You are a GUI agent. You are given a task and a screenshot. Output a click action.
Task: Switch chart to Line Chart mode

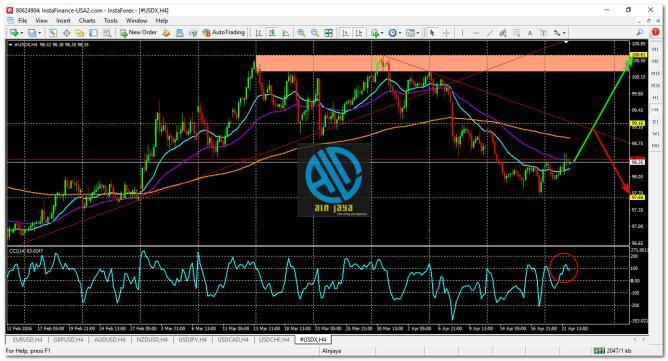285,33
